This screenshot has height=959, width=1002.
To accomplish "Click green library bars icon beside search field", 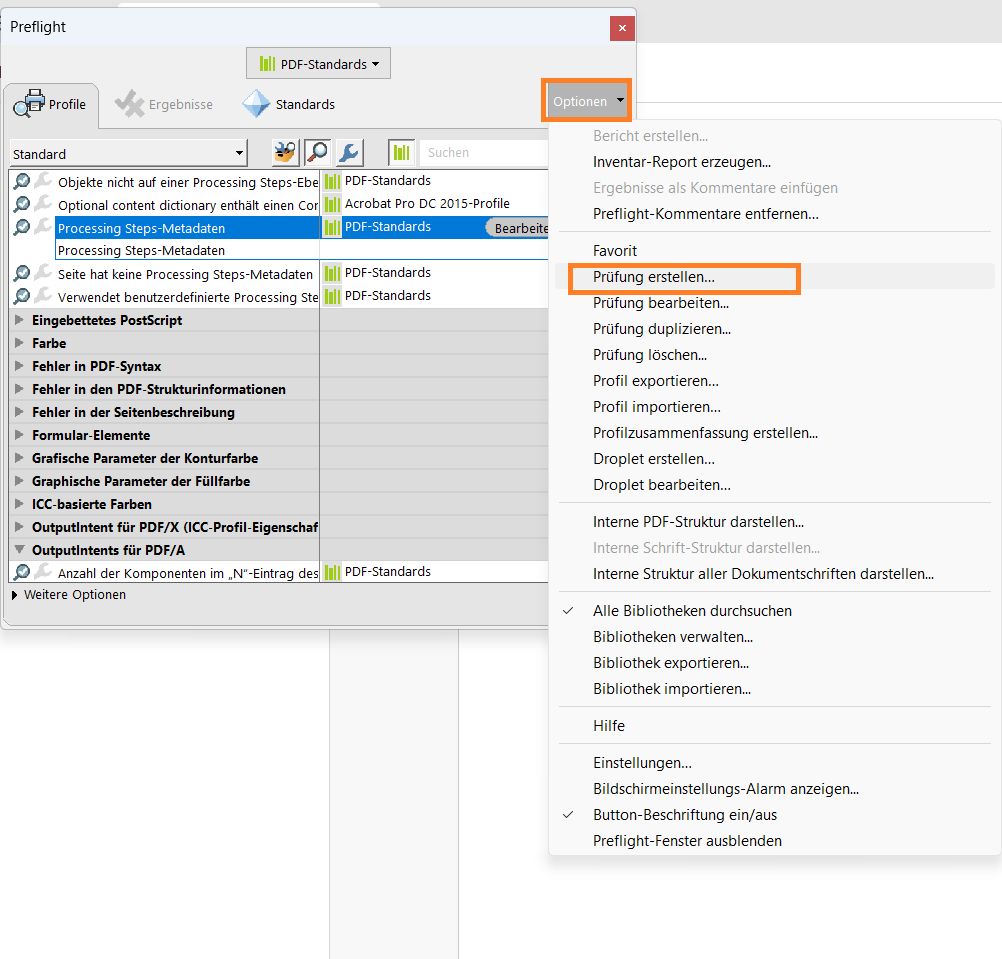I will tap(401, 153).
